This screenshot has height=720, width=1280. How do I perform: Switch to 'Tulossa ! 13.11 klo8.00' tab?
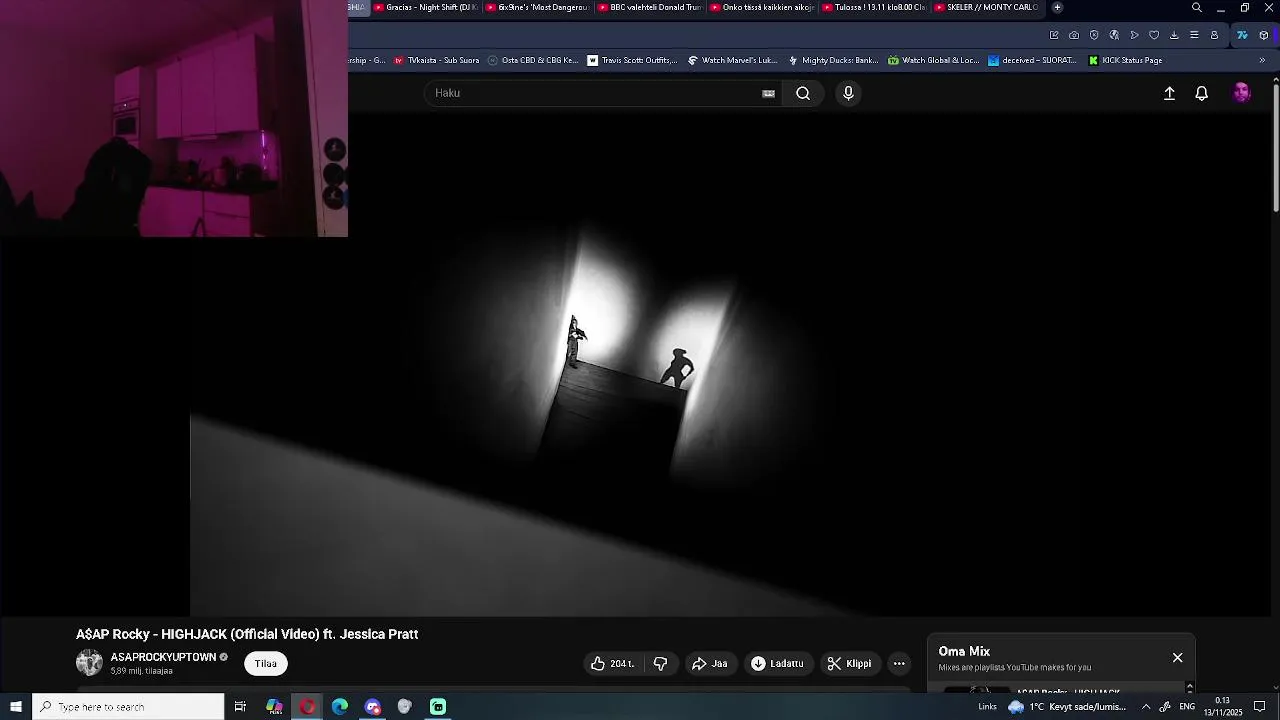pyautogui.click(x=873, y=7)
